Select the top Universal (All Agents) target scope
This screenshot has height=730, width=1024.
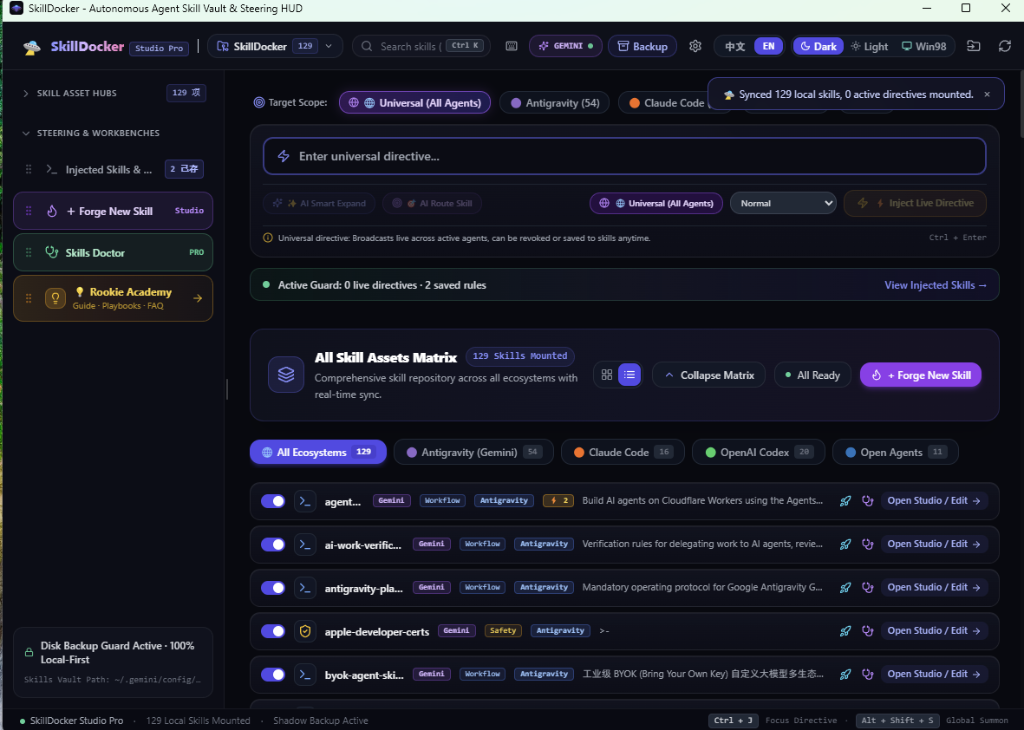415,103
